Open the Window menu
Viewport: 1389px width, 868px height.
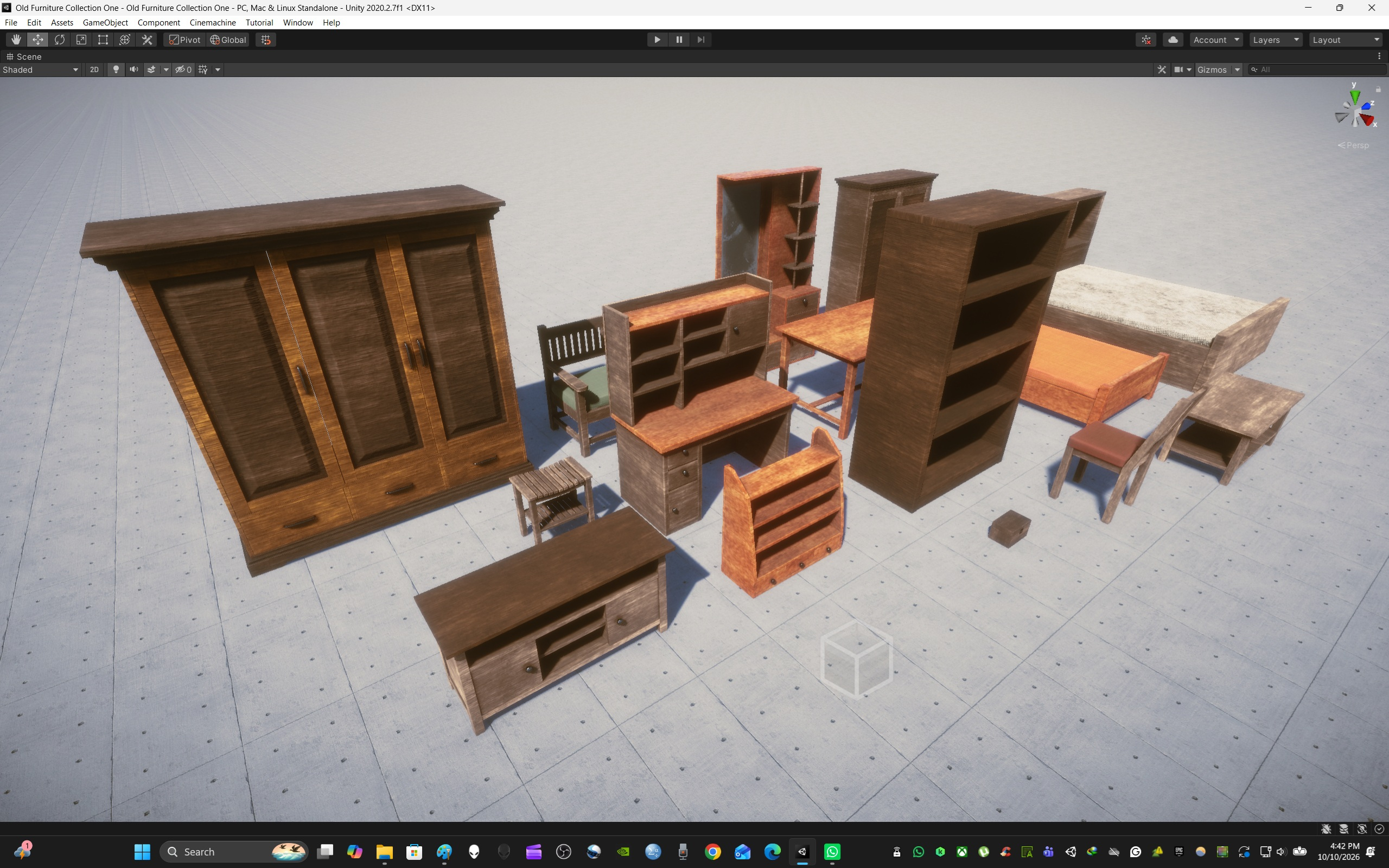(x=298, y=22)
